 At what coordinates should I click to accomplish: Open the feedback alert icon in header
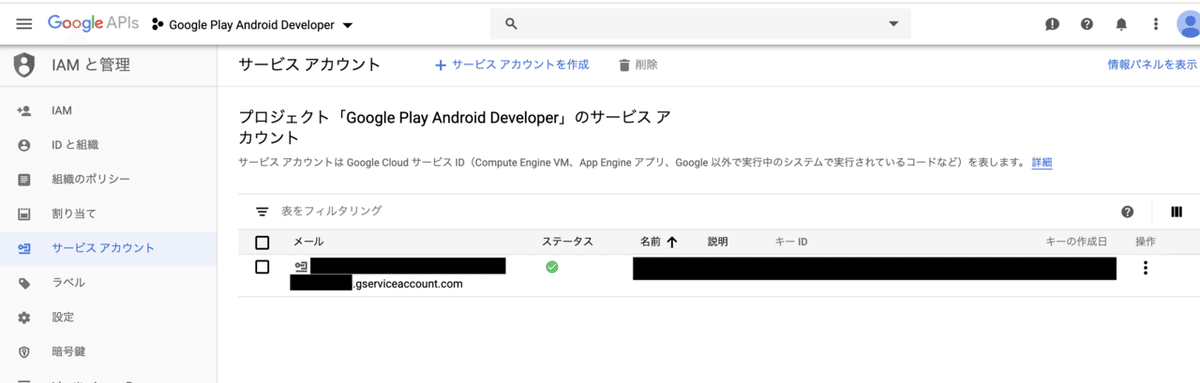click(1052, 24)
